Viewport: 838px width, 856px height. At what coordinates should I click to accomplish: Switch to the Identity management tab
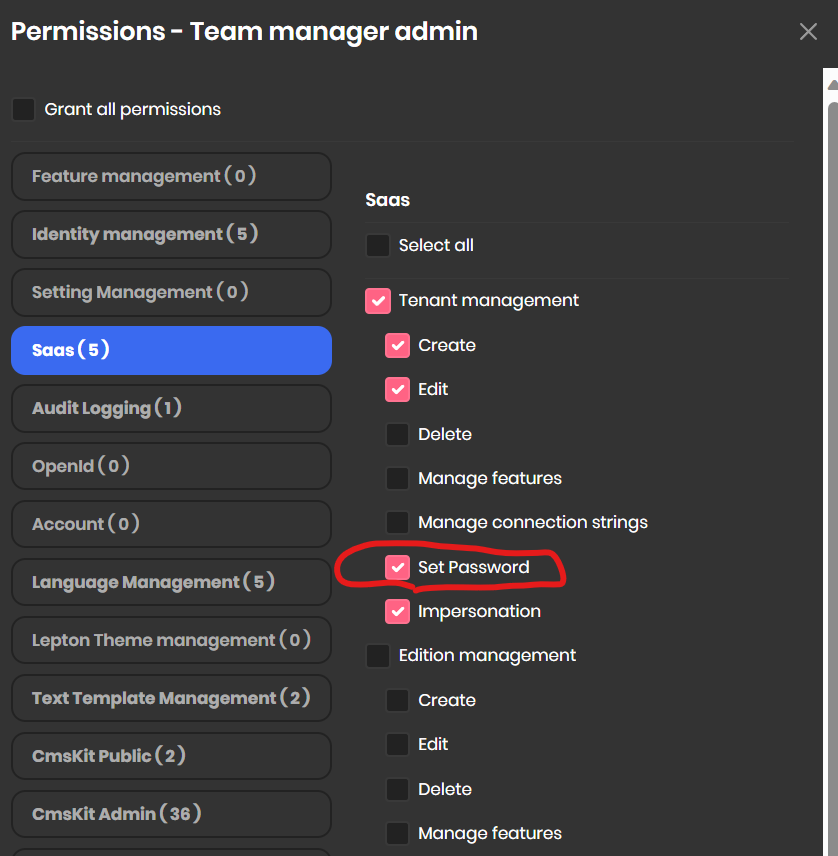tap(171, 235)
